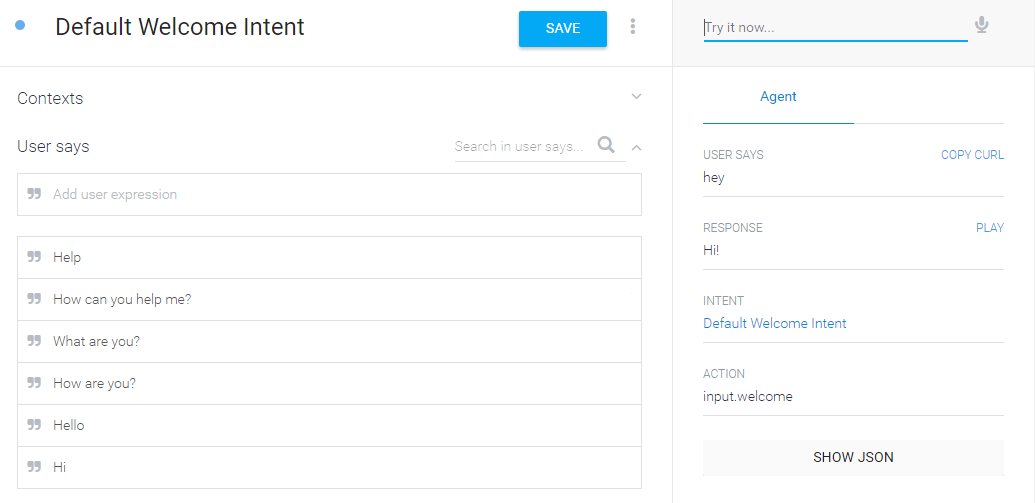This screenshot has height=503, width=1035.
Task: Edit the Default Welcome Intent title
Action: click(x=180, y=26)
